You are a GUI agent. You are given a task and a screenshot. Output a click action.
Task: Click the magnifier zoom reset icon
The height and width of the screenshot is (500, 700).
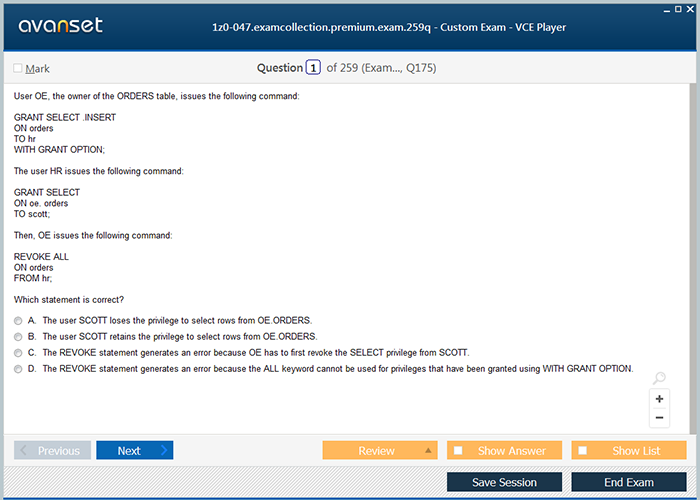pos(659,378)
